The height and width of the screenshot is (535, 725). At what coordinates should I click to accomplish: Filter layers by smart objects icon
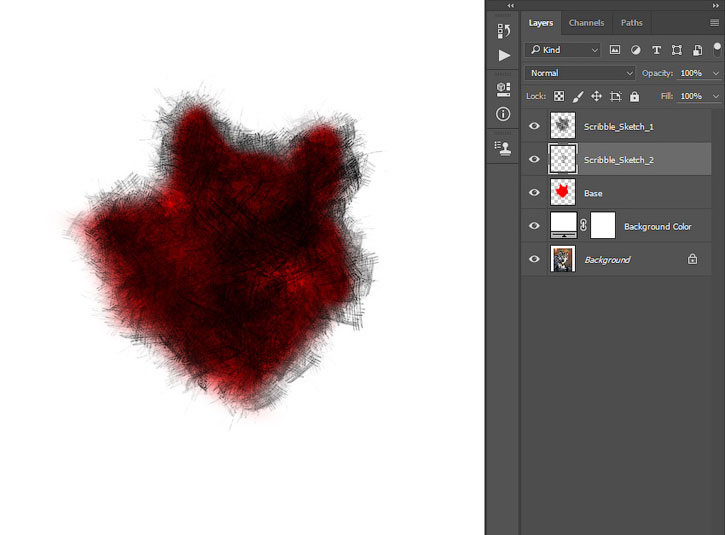[x=697, y=50]
